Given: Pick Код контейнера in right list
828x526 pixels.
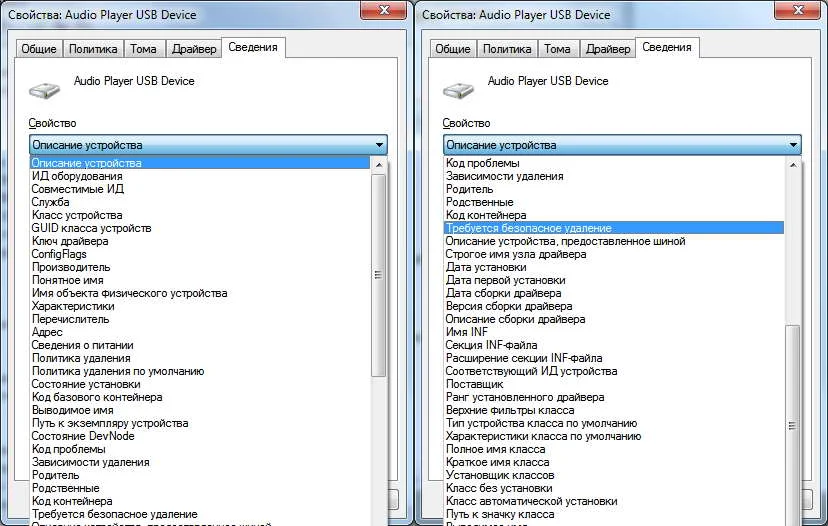Looking at the screenshot, I should click(614, 215).
